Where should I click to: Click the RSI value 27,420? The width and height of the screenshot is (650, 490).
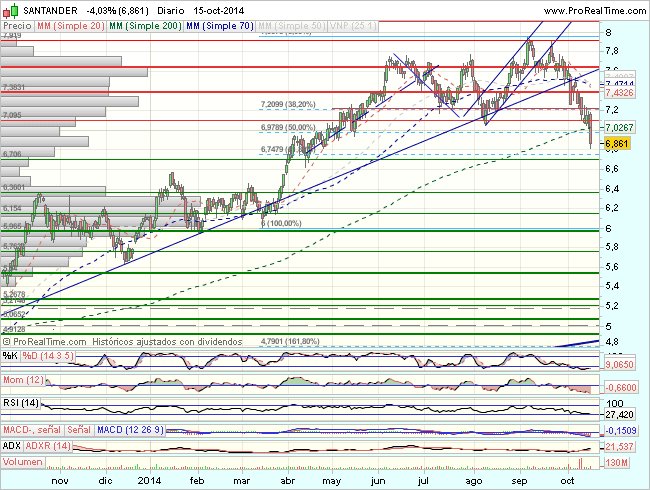[619, 414]
